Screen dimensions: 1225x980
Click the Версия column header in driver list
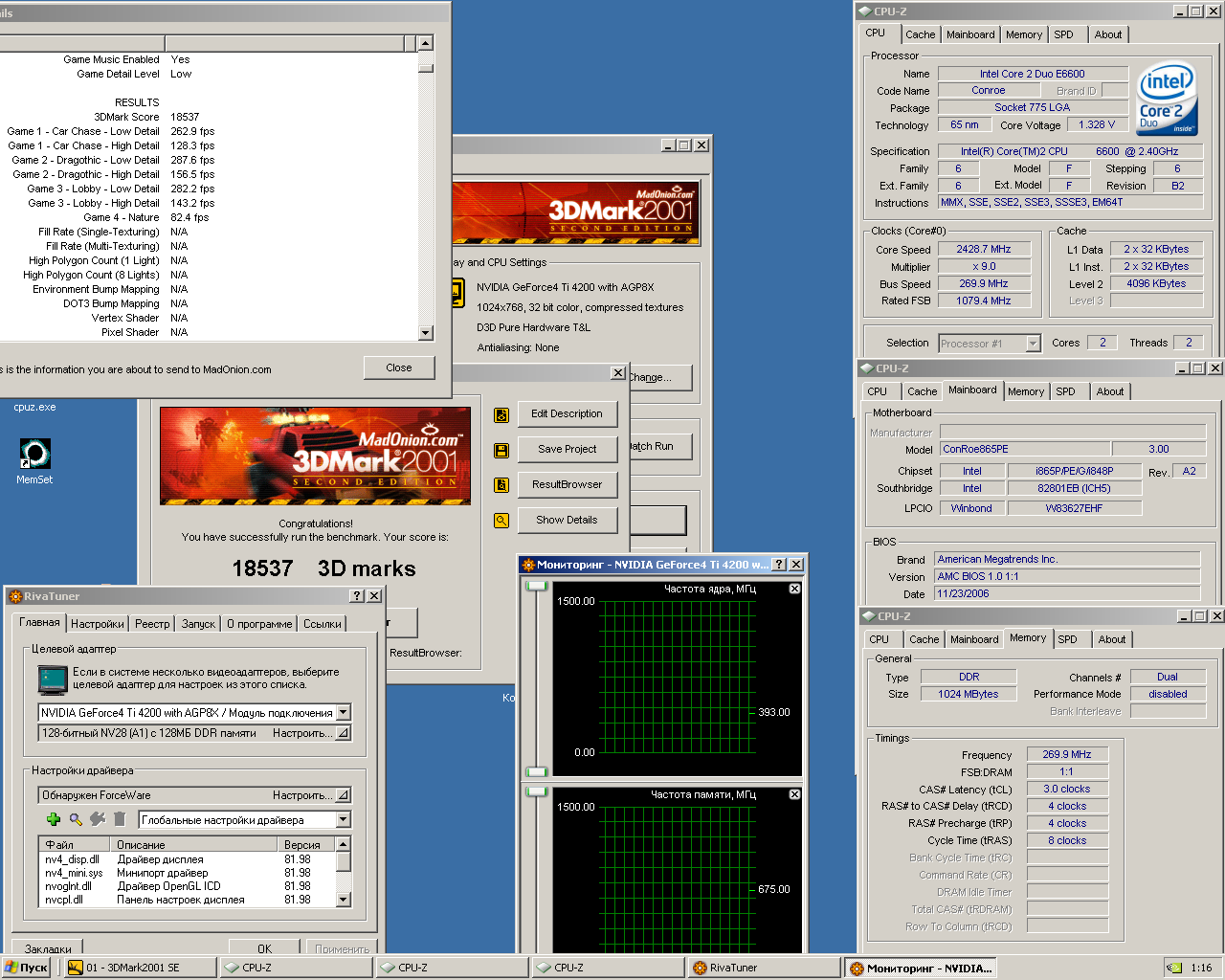pos(307,844)
